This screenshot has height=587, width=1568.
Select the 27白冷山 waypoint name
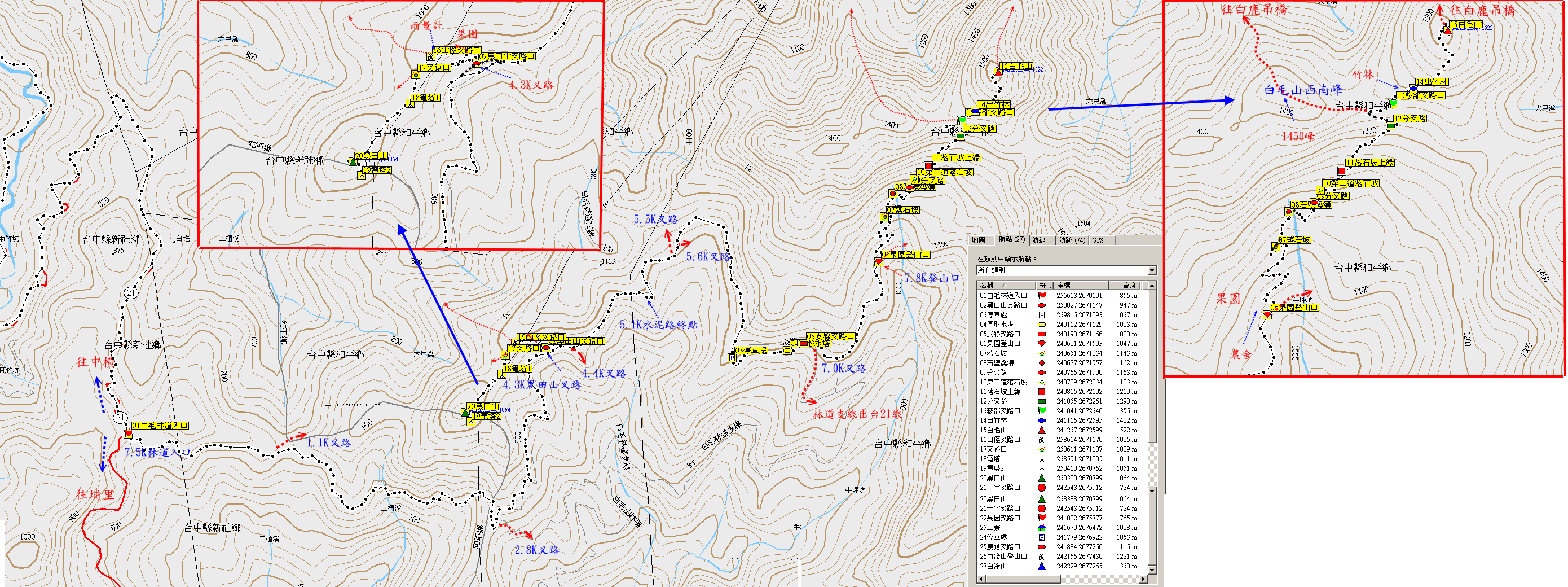[x=993, y=566]
